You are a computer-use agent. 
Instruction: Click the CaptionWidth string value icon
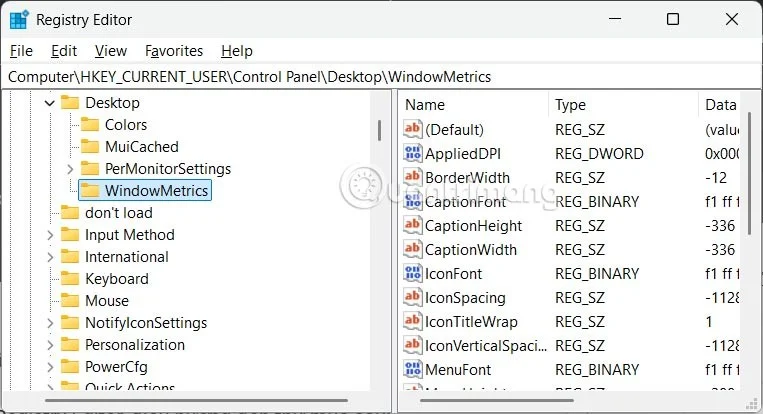(x=413, y=249)
